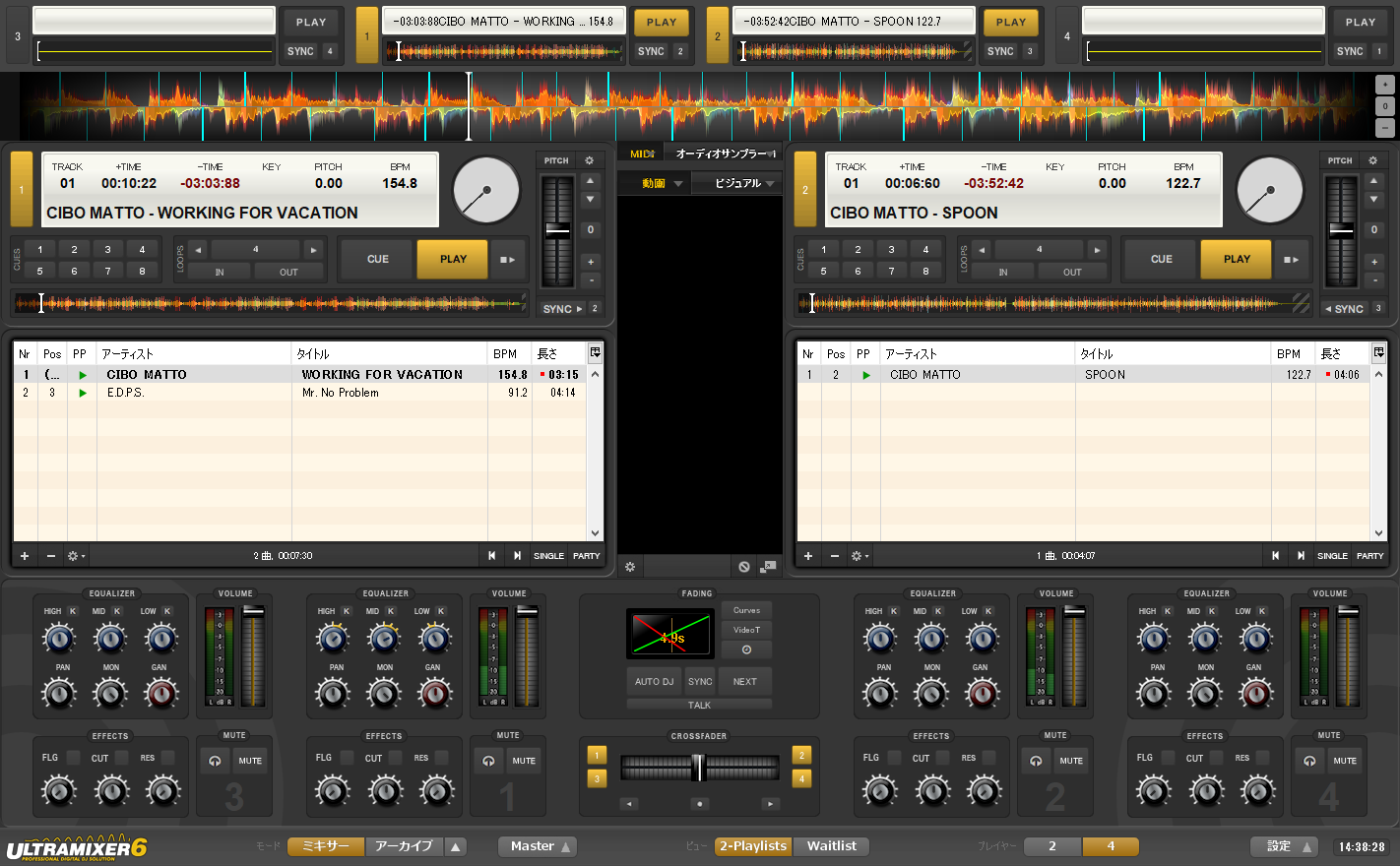Click NEXT in the Fading panel

pyautogui.click(x=745, y=681)
